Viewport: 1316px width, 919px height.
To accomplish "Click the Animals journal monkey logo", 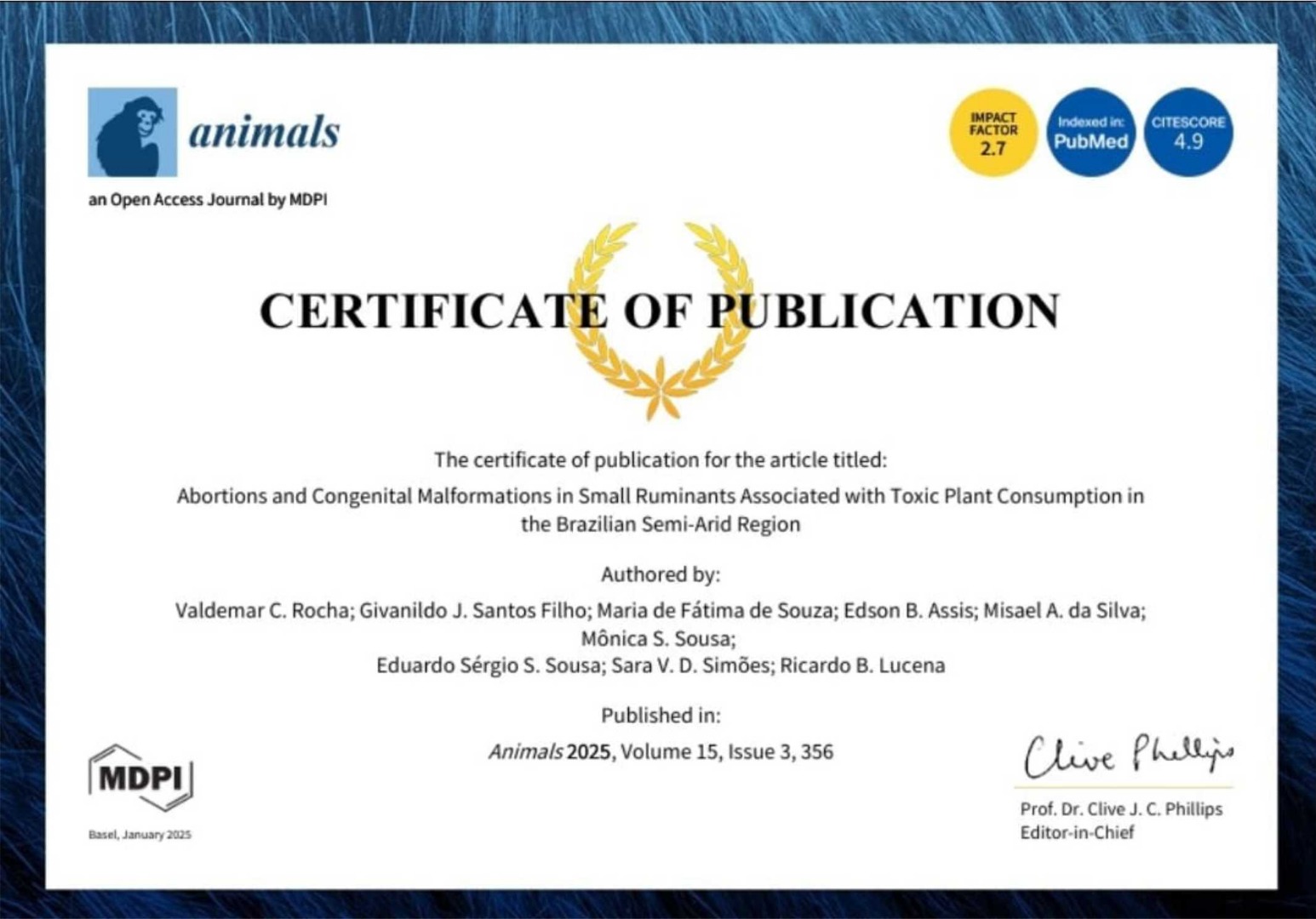I will click(132, 132).
